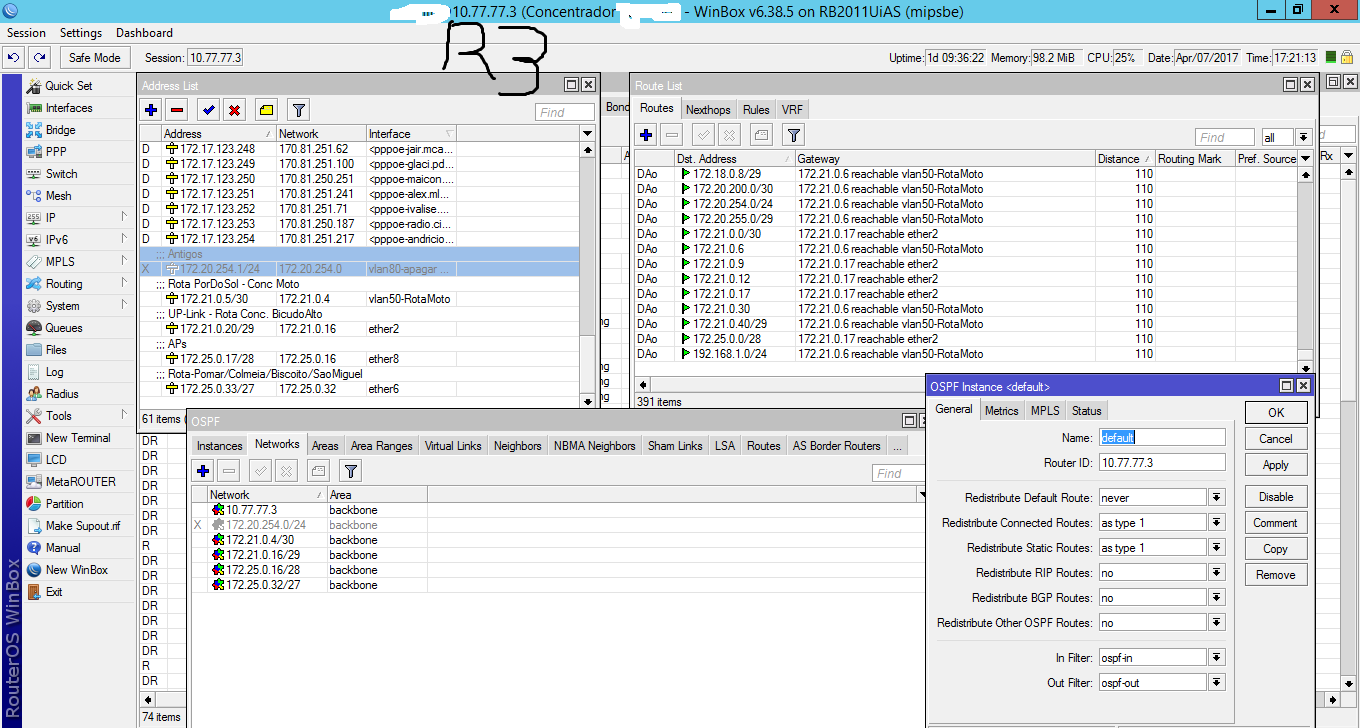Open the filter funnel in Route List
1360x728 pixels.
793,135
